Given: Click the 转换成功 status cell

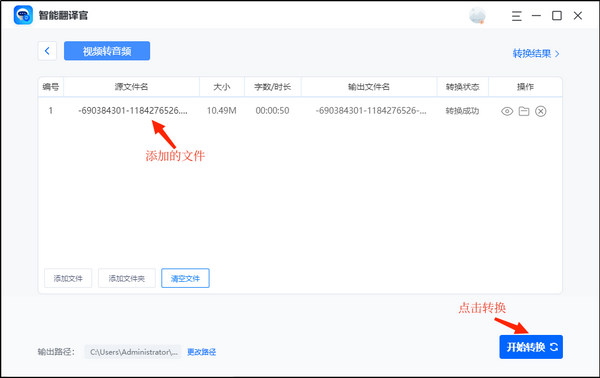Looking at the screenshot, I should (x=462, y=111).
